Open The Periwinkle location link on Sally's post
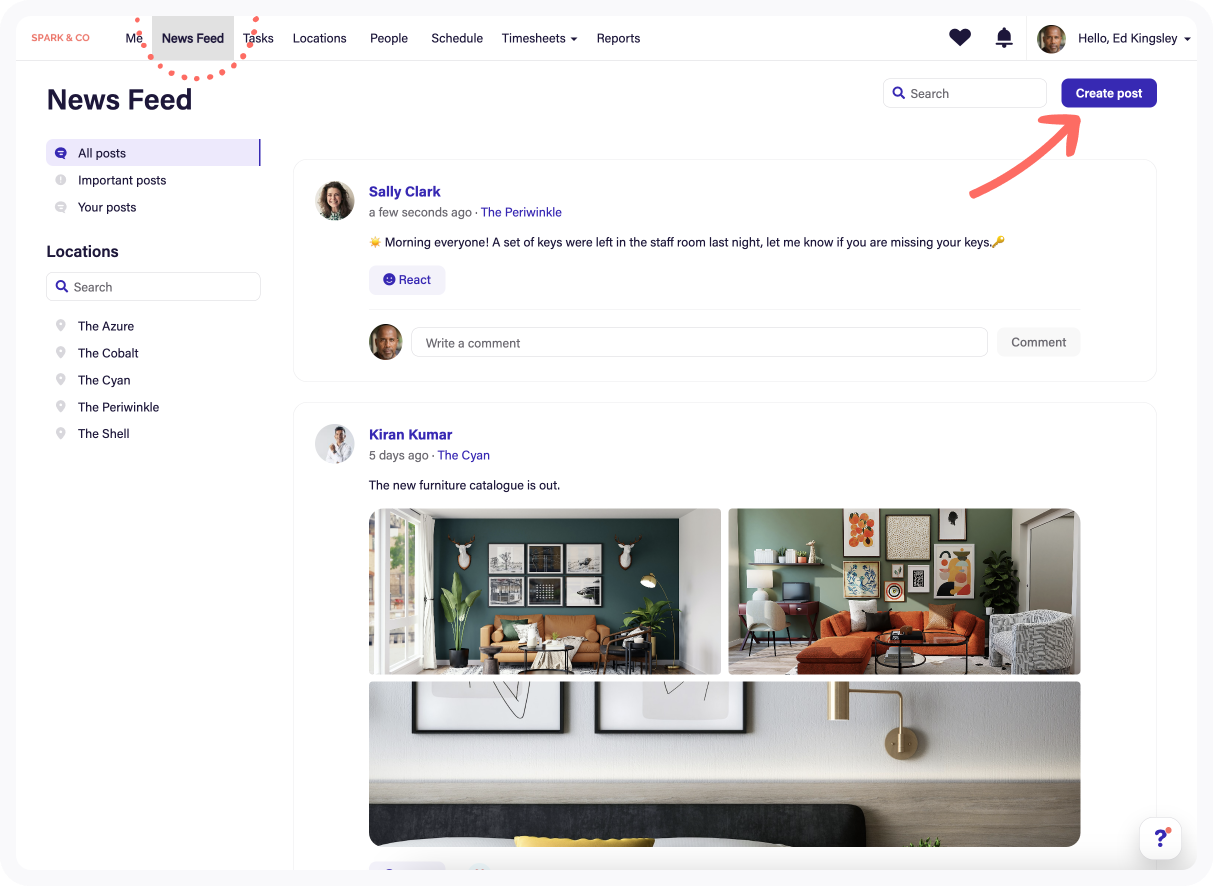 coord(521,212)
